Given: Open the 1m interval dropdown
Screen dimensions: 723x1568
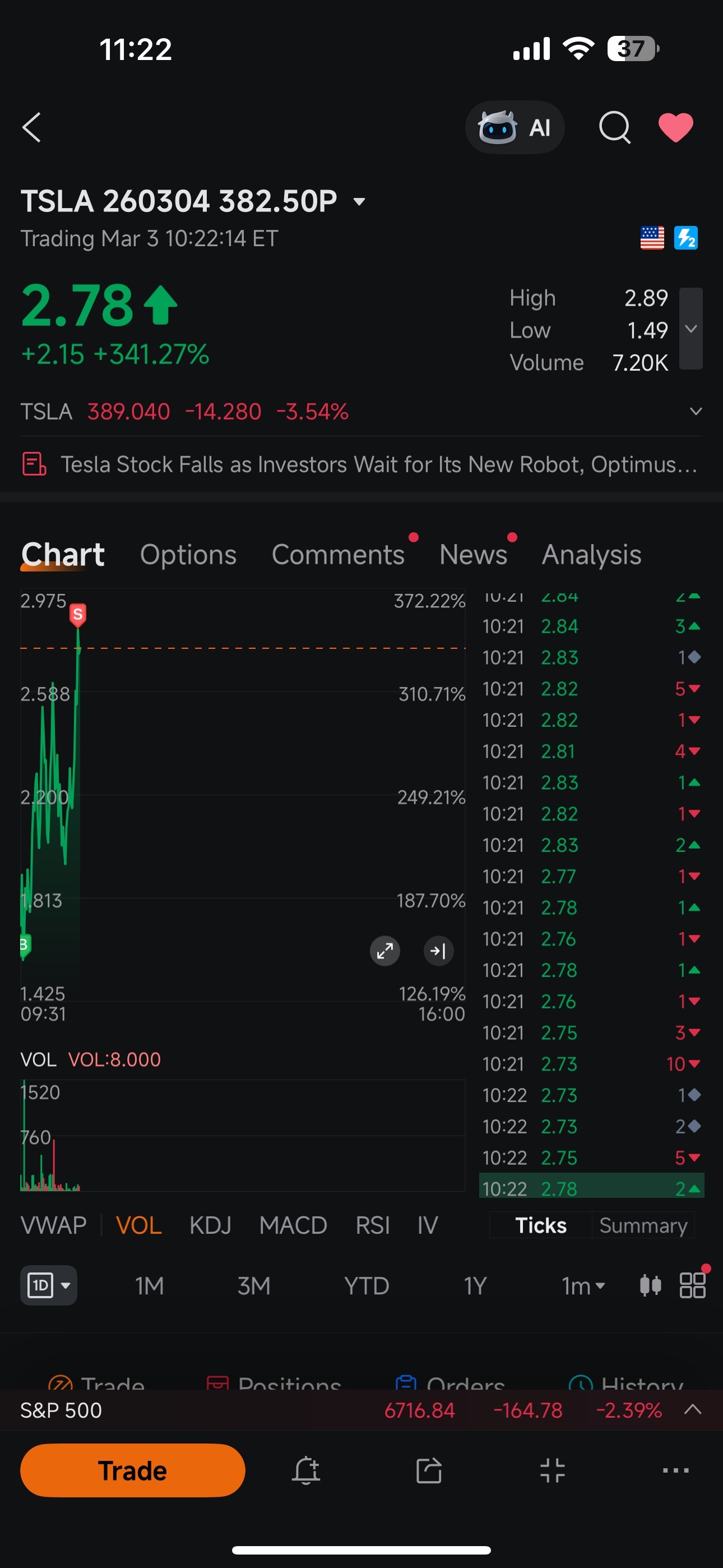Looking at the screenshot, I should tap(583, 1285).
